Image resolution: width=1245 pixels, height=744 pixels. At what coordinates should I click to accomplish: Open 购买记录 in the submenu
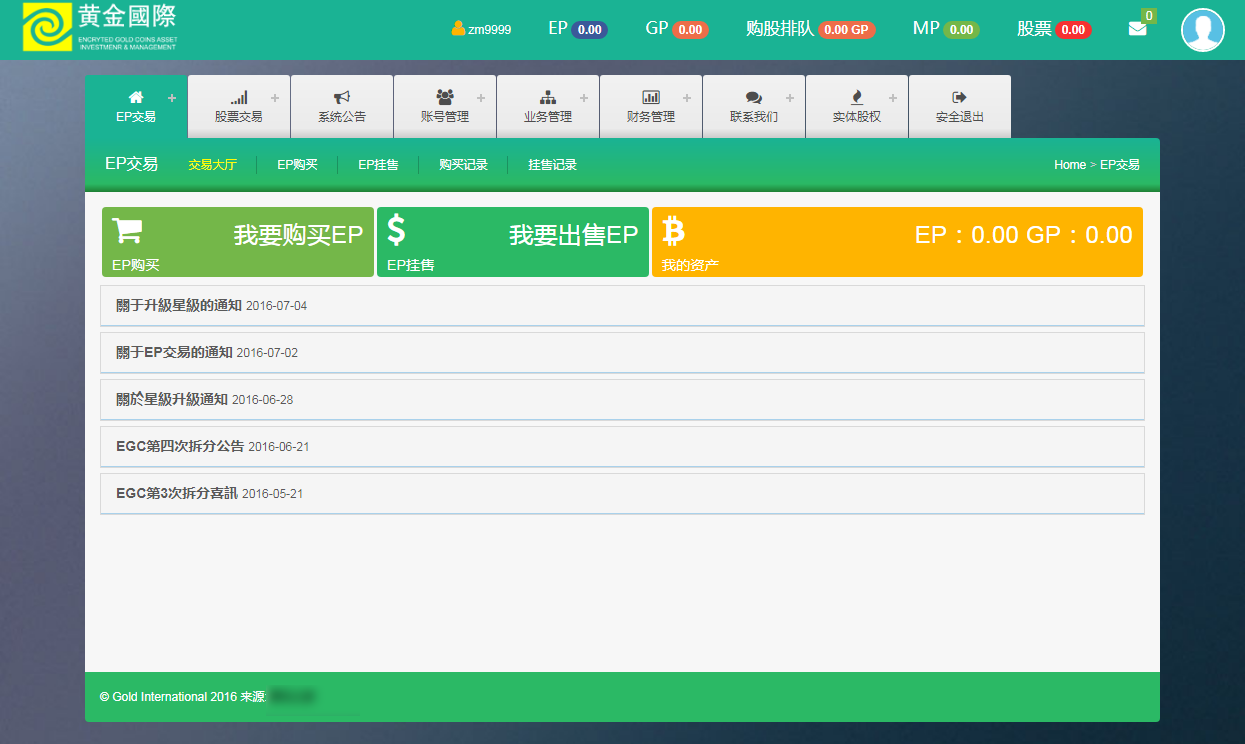[x=463, y=165]
